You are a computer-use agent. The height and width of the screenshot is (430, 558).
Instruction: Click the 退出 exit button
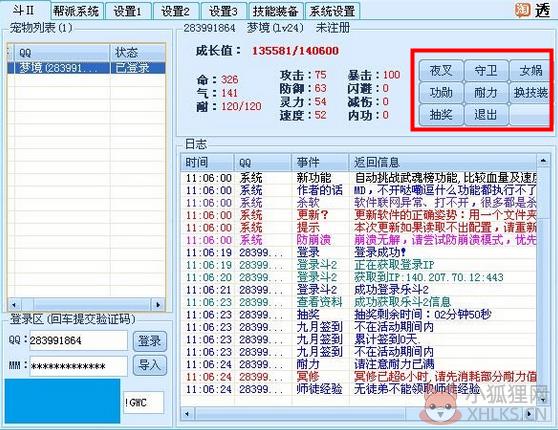point(486,115)
